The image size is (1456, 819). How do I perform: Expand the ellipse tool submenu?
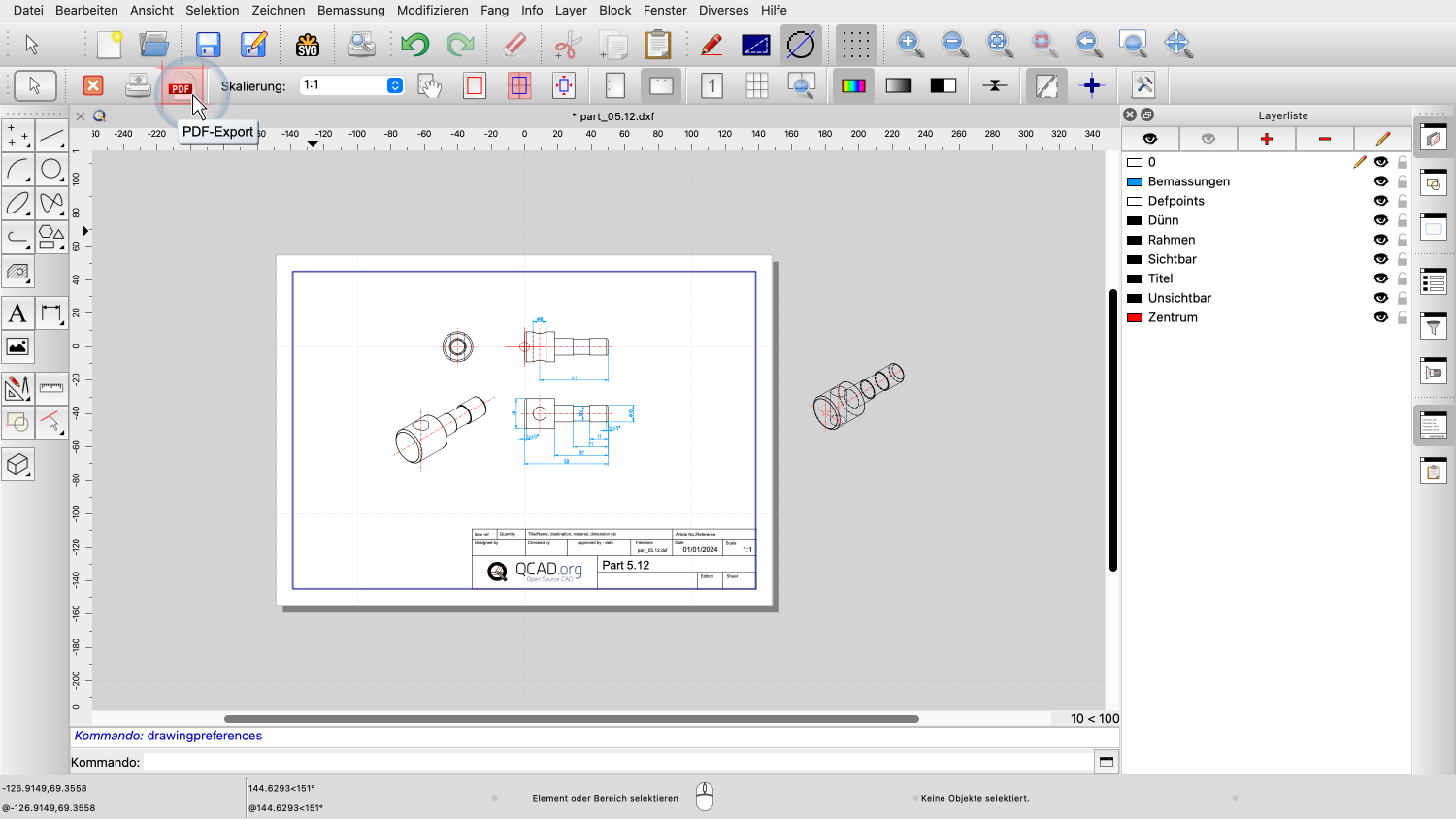coord(17,204)
